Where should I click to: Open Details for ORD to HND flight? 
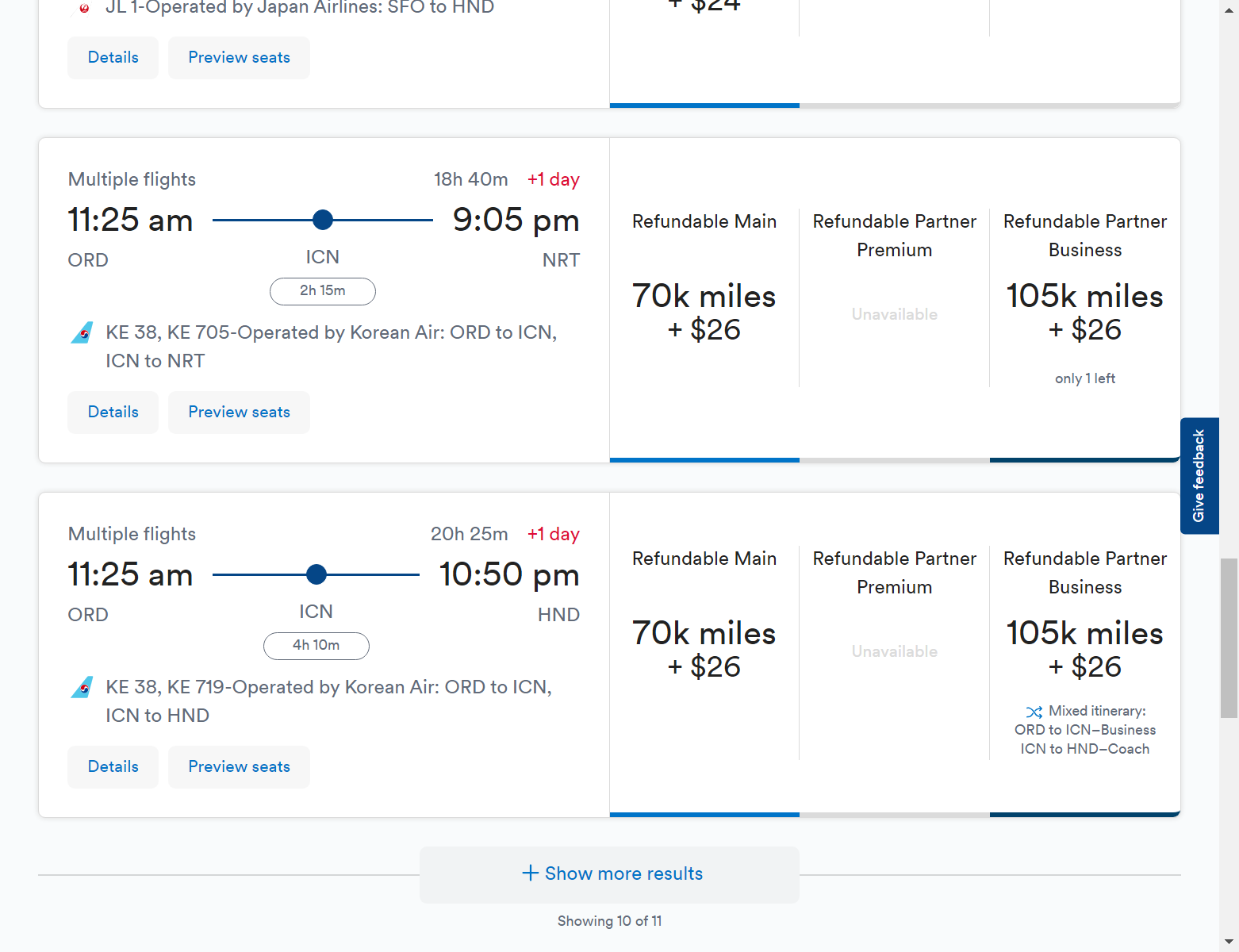click(113, 767)
